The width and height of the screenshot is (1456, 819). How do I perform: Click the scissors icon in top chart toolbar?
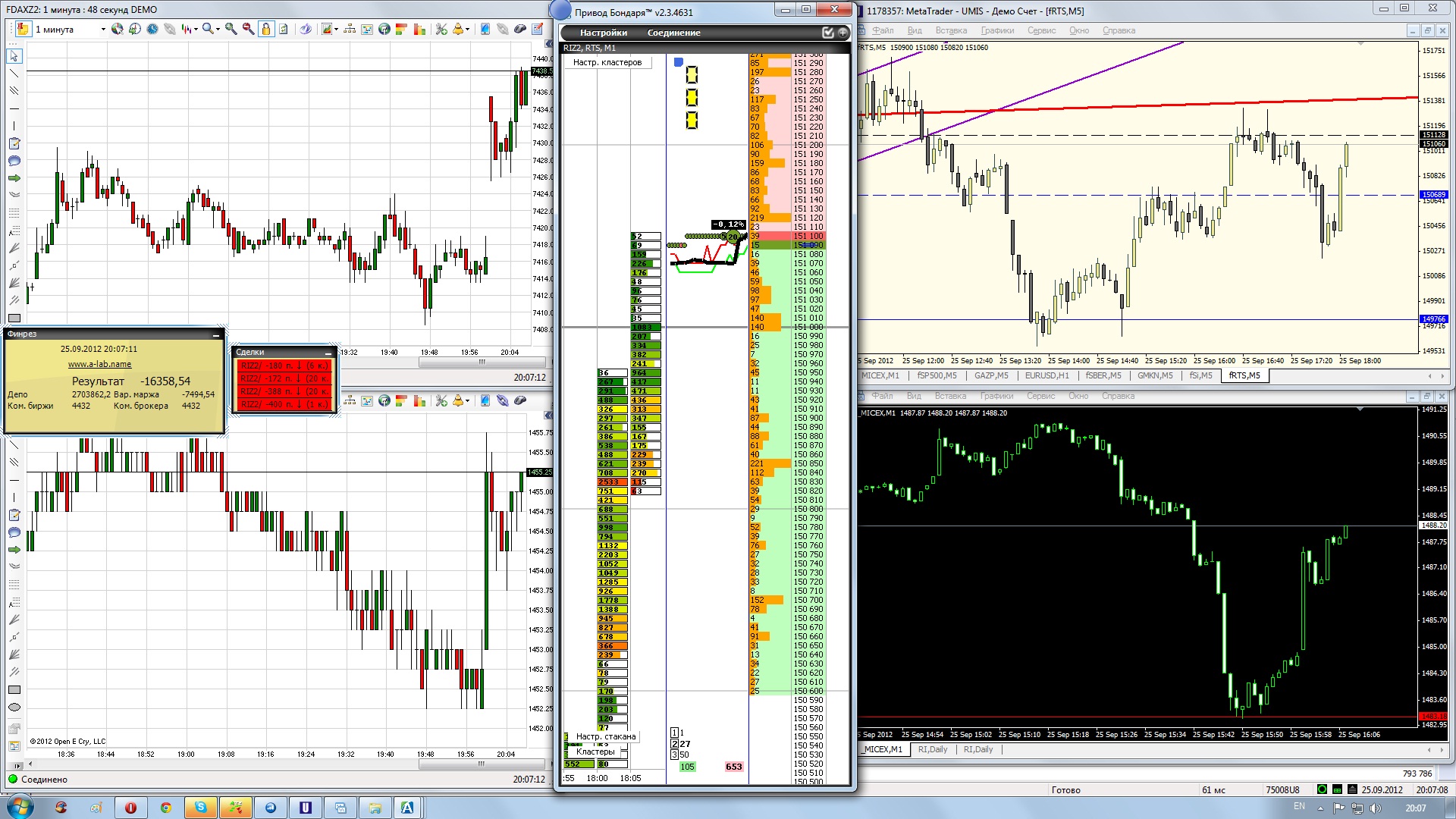click(441, 29)
